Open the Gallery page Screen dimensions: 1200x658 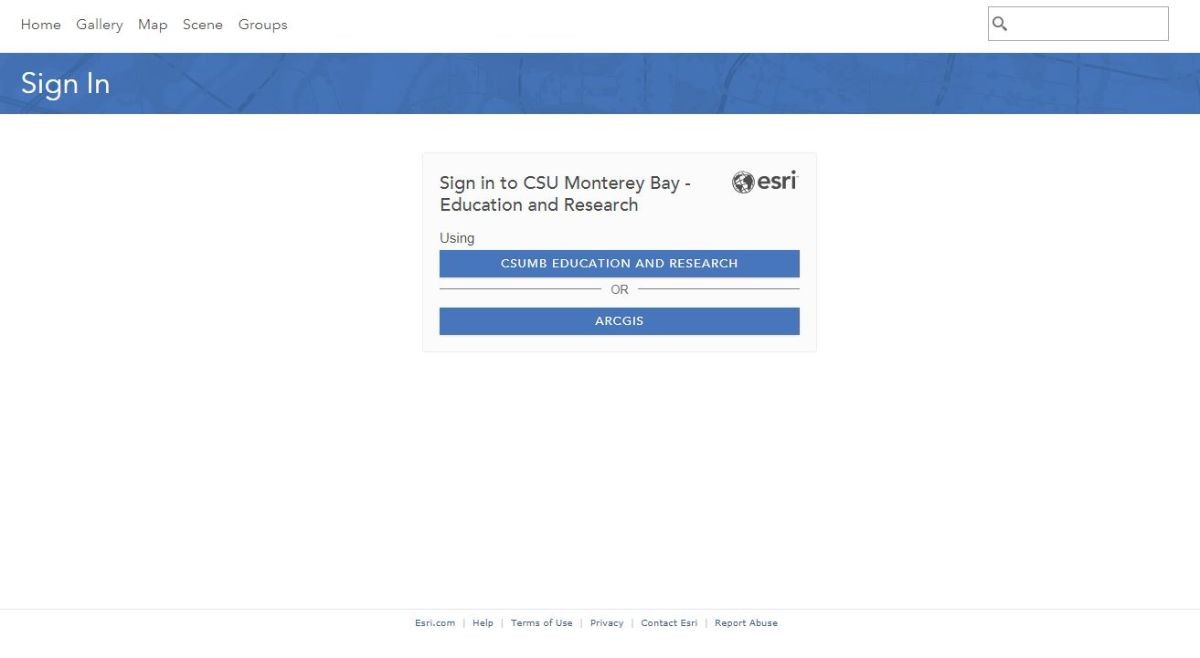click(99, 24)
